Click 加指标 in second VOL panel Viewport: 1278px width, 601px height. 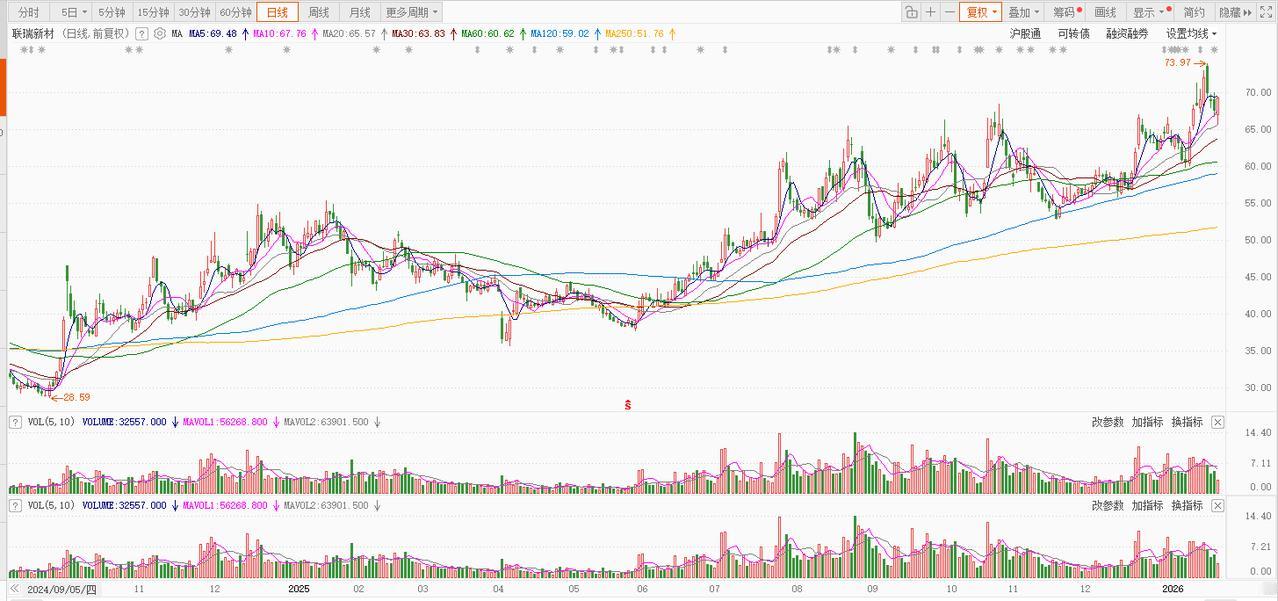tap(1147, 506)
